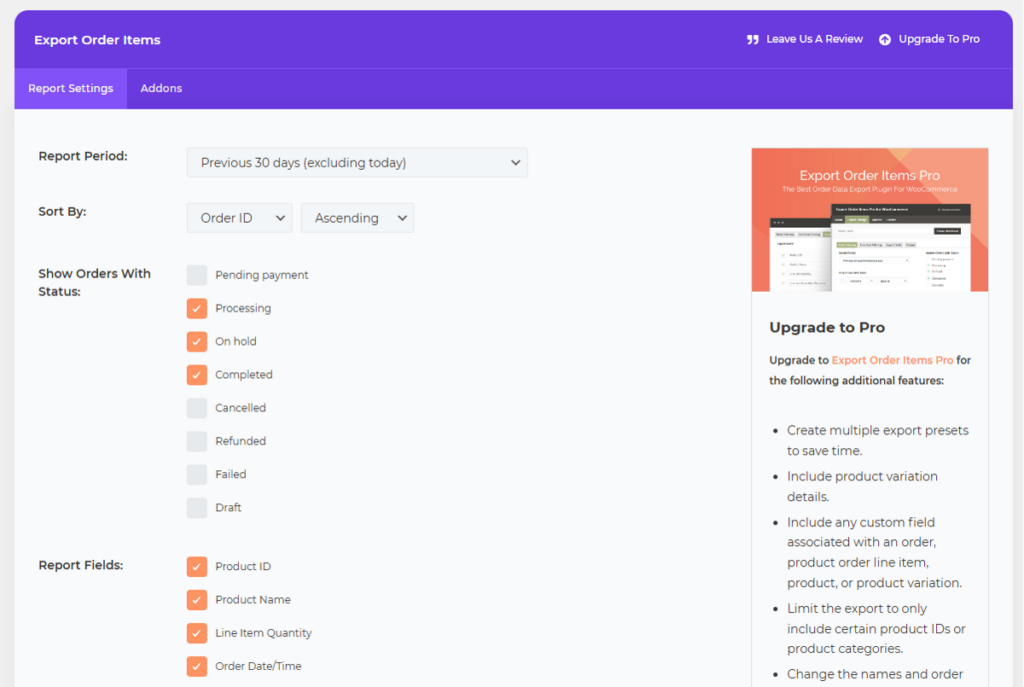Enable the Failed status checkbox
Screen dimensions: 1024x687
(196, 474)
